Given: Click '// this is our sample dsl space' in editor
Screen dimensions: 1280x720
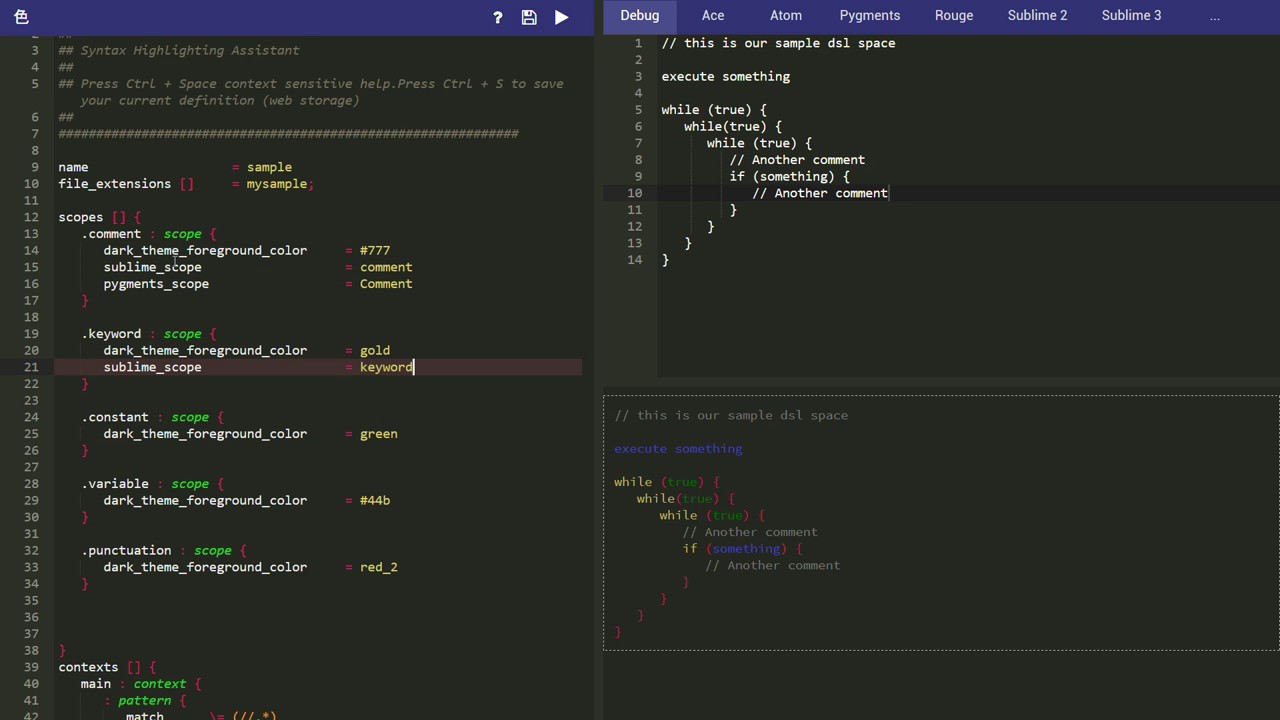Looking at the screenshot, I should coord(778,43).
